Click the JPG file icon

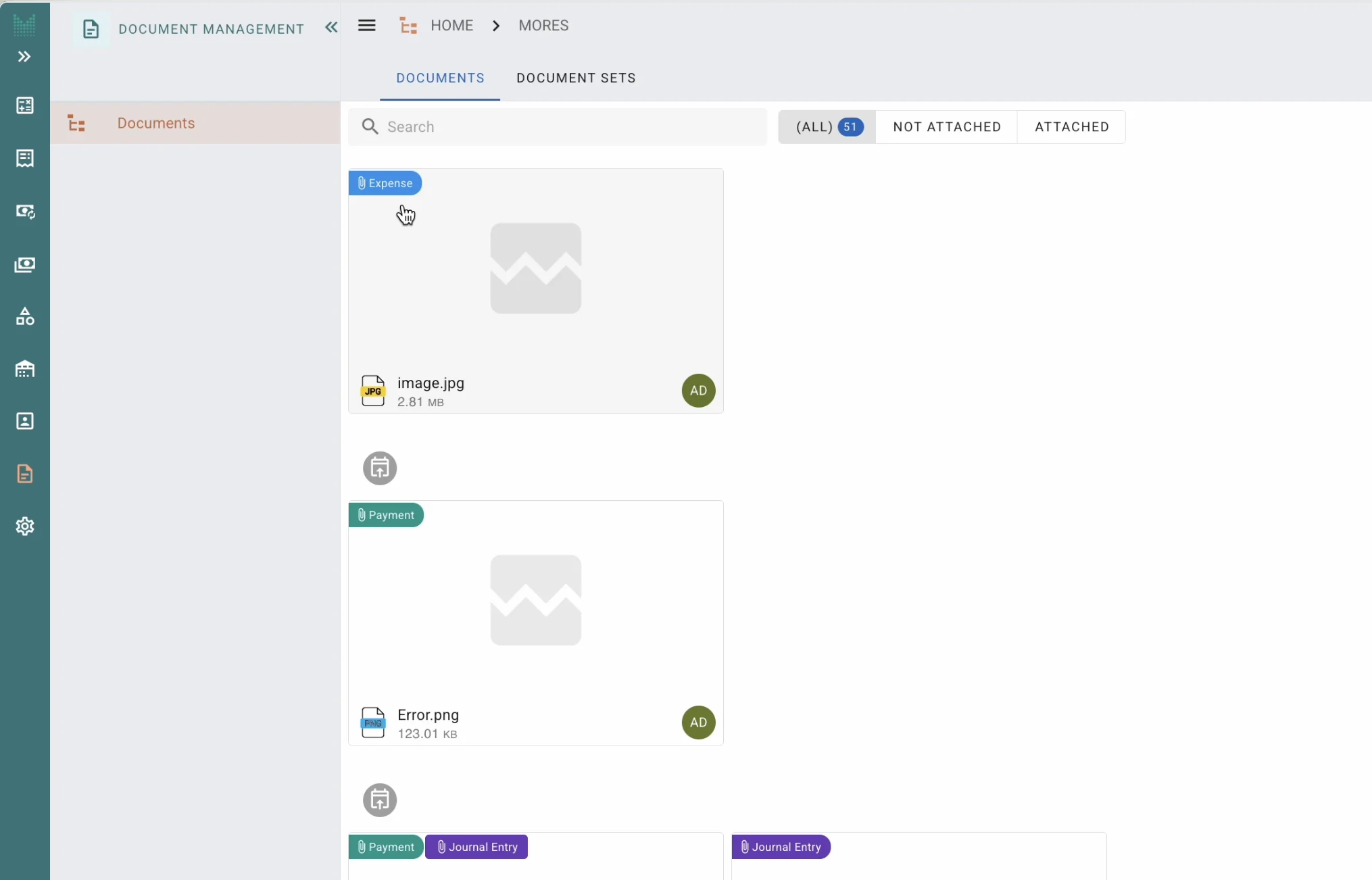373,391
